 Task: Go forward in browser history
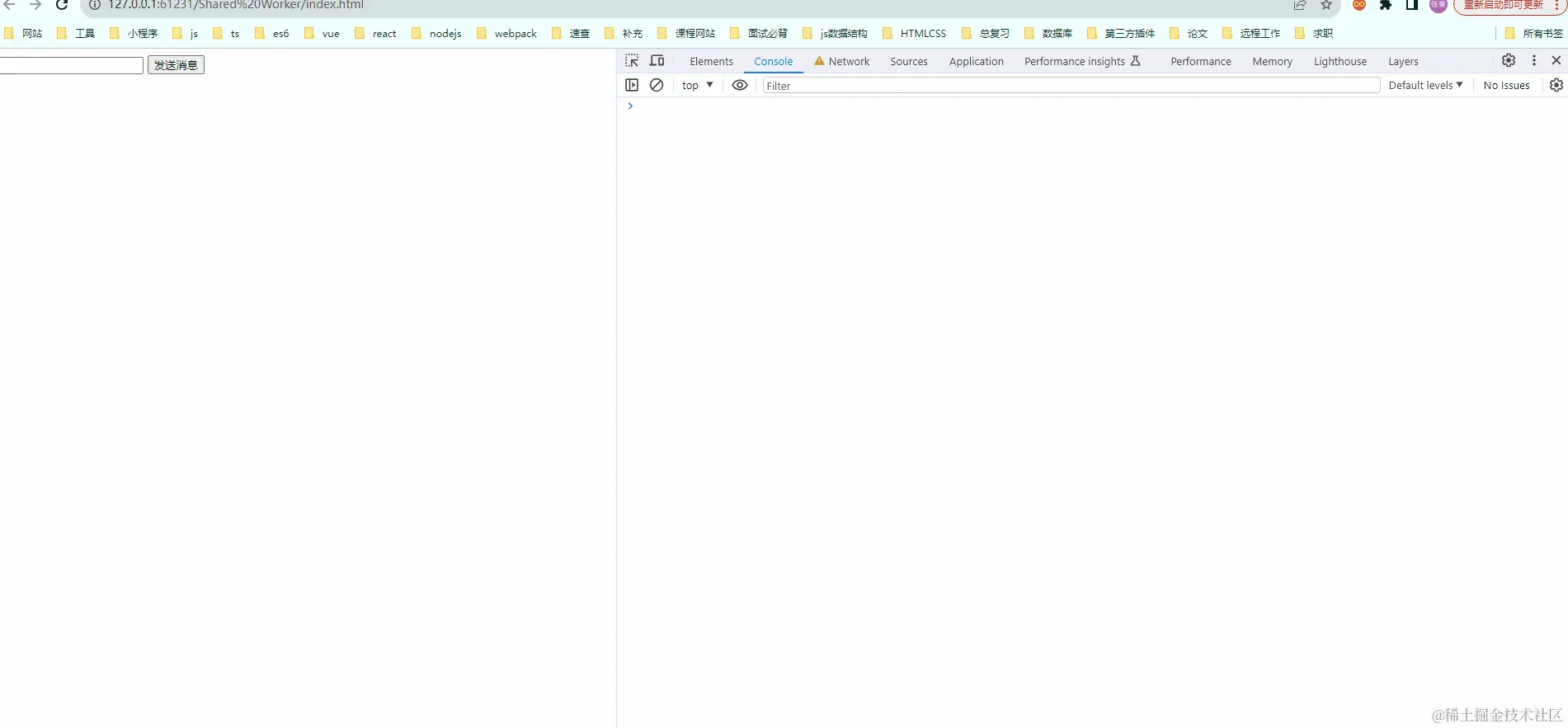[35, 5]
